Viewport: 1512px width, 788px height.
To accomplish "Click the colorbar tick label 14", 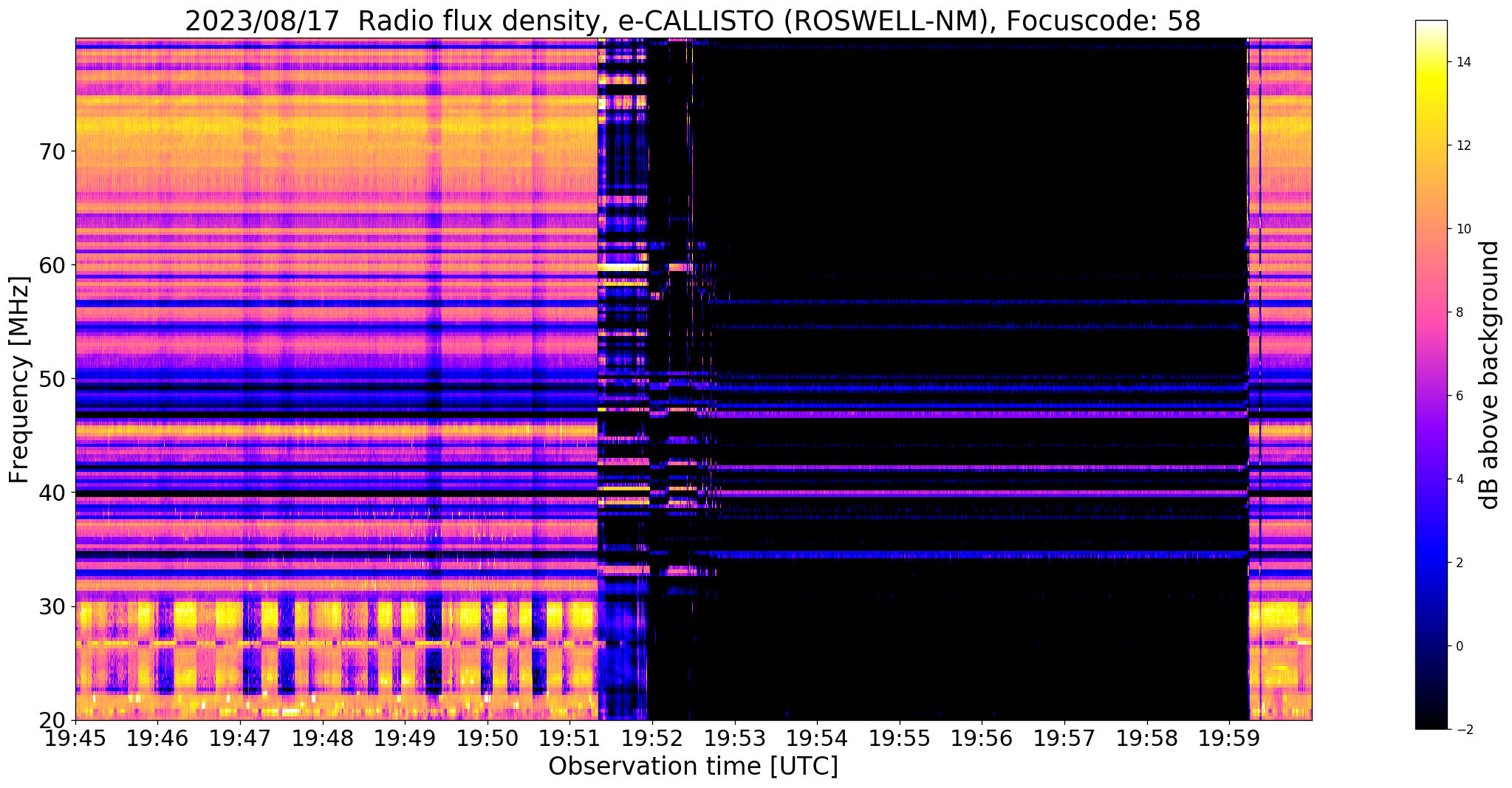I will tap(1463, 62).
